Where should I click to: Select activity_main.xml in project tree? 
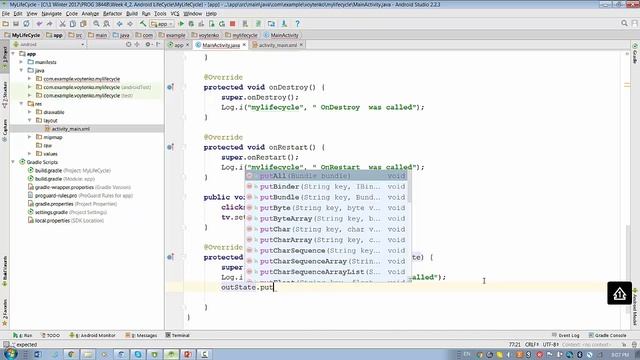click(70, 129)
